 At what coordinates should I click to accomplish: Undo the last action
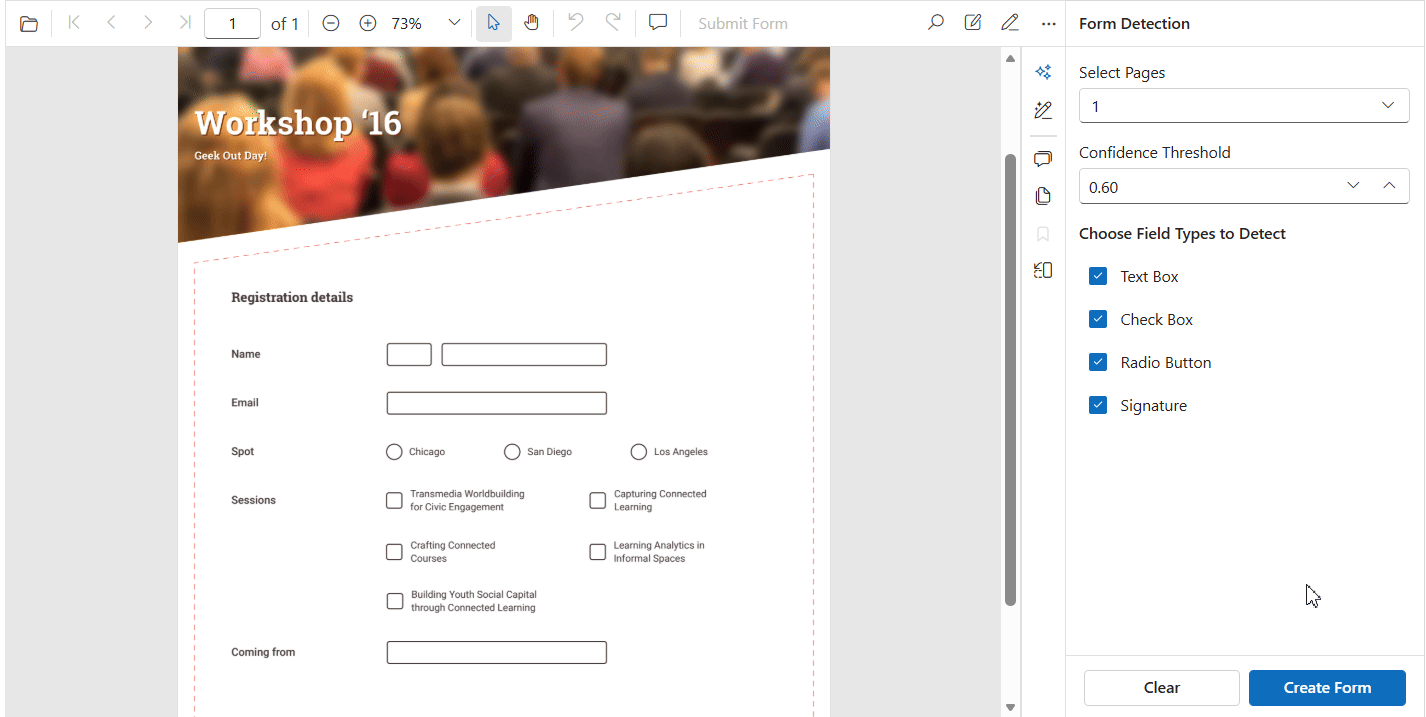(x=575, y=22)
